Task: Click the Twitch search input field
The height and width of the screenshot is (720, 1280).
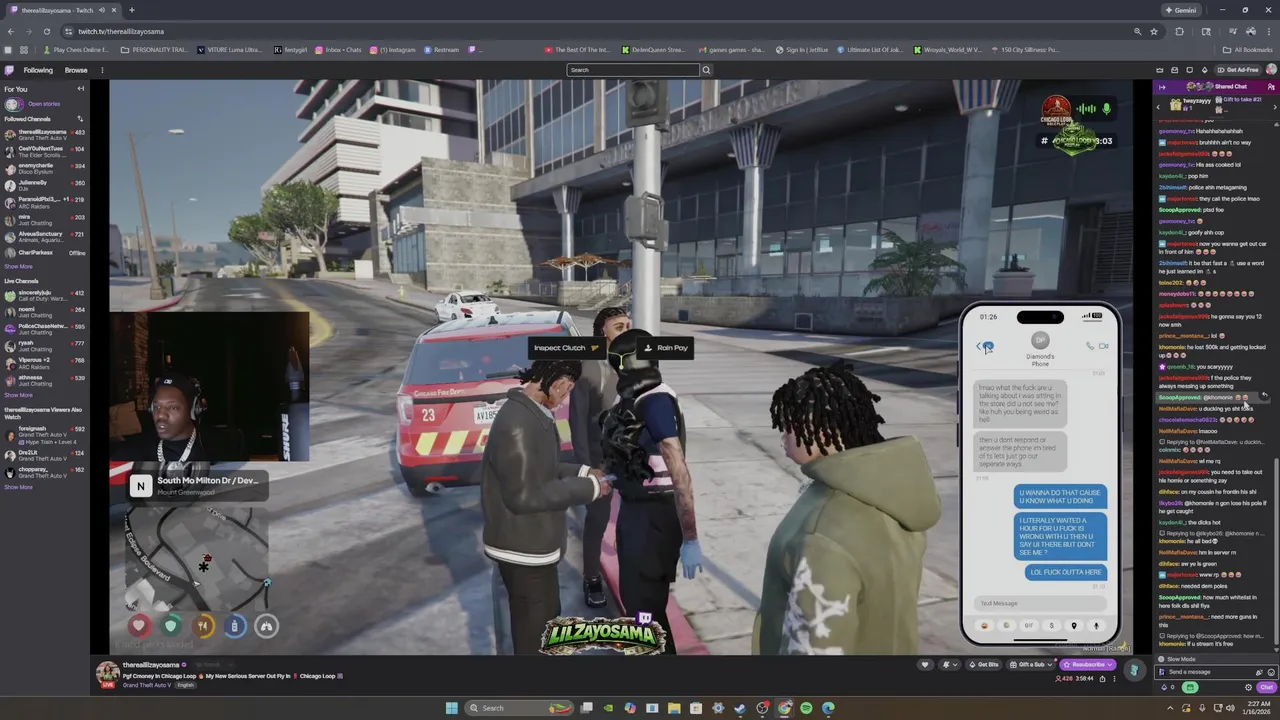Action: (x=632, y=70)
